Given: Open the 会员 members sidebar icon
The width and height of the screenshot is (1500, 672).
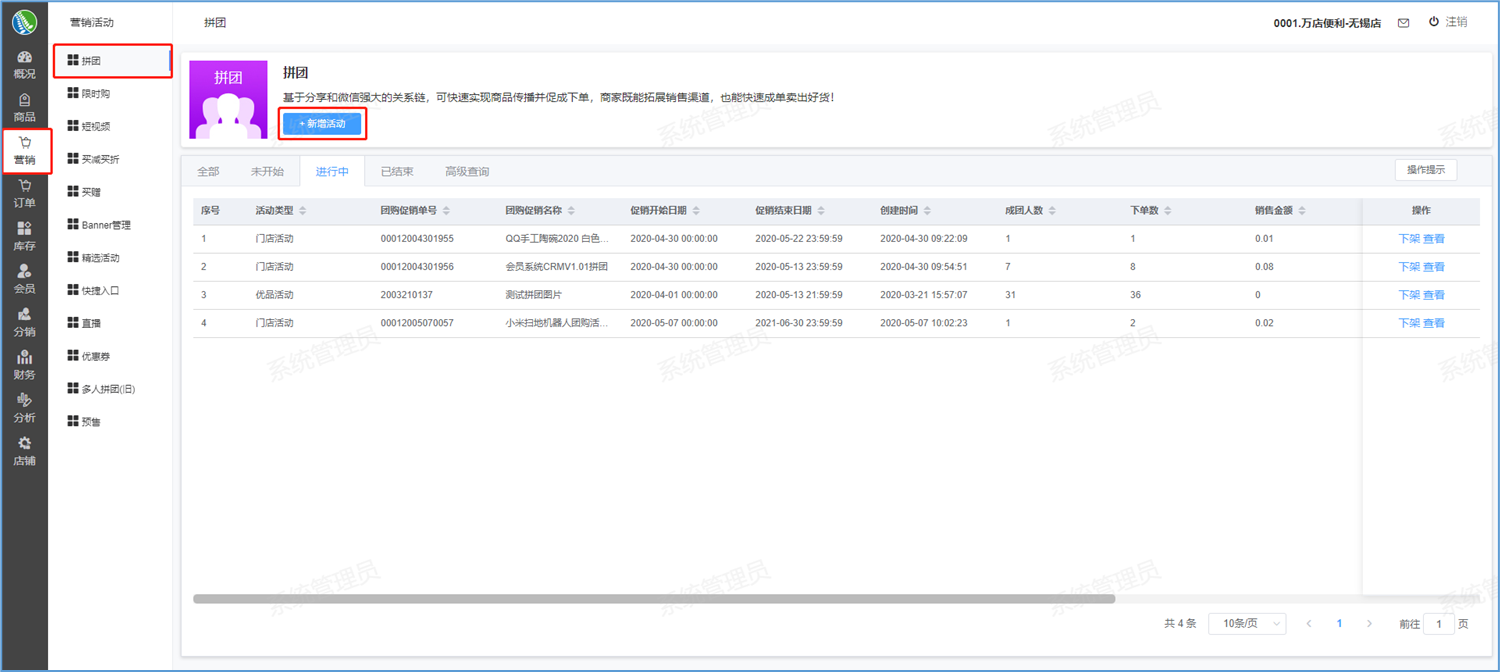Looking at the screenshot, I should tap(24, 279).
